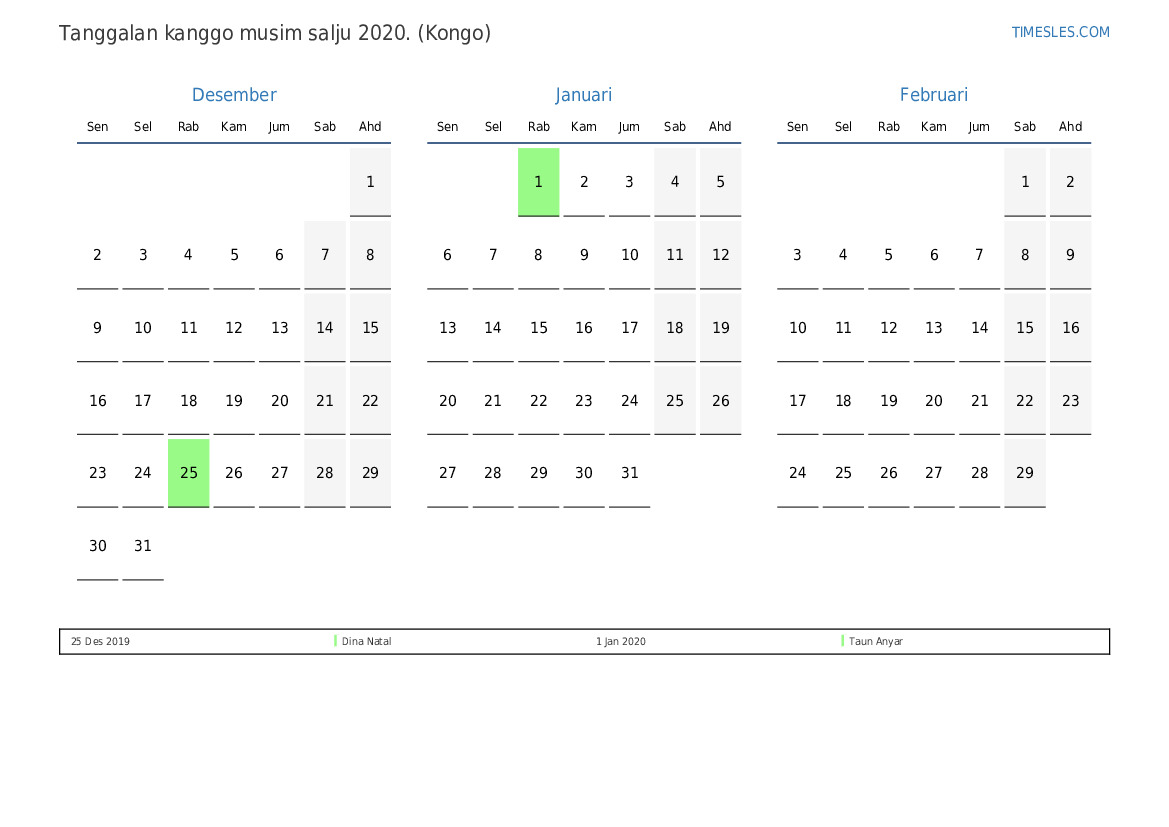Open the TIMESLES.COM link

pyautogui.click(x=1060, y=32)
